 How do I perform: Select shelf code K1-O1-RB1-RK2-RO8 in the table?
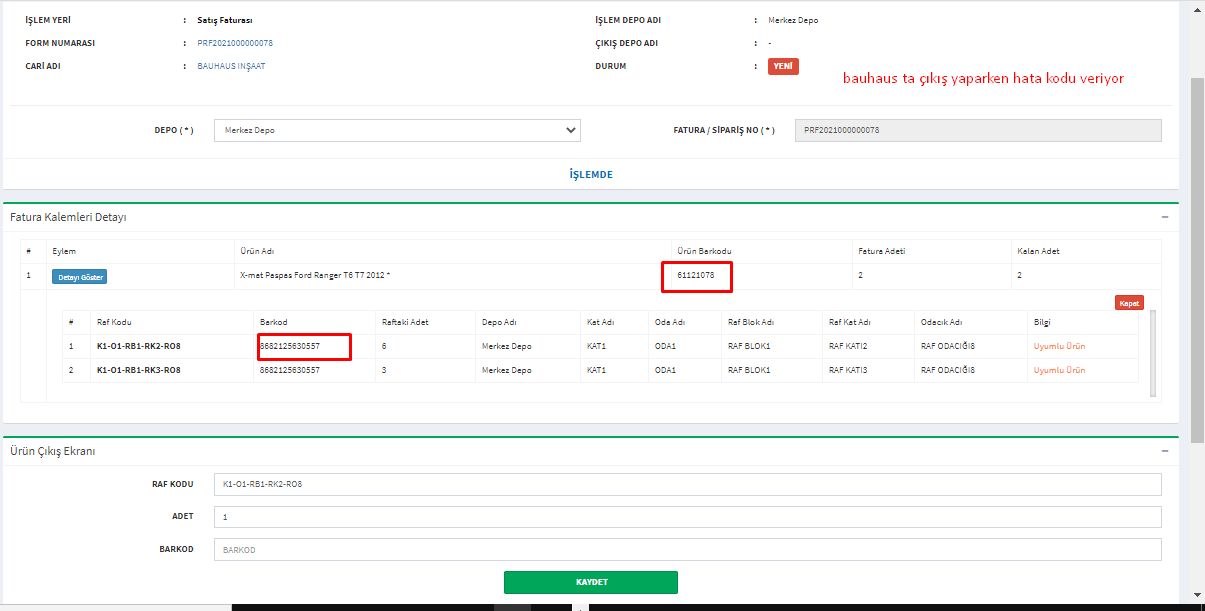(138, 346)
